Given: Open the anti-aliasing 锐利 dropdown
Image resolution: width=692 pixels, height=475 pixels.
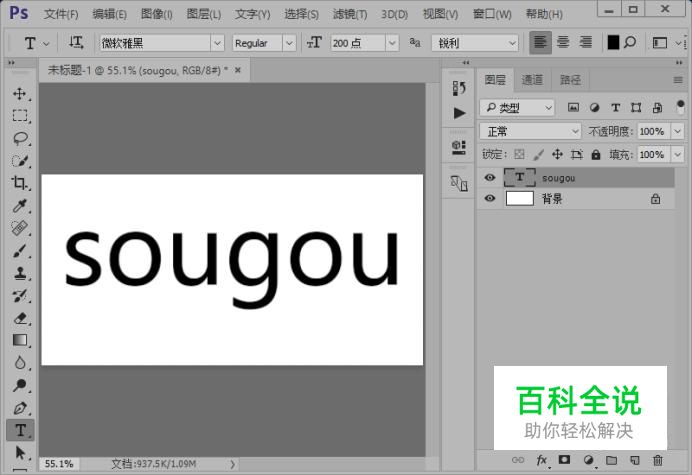Looking at the screenshot, I should pyautogui.click(x=474, y=43).
